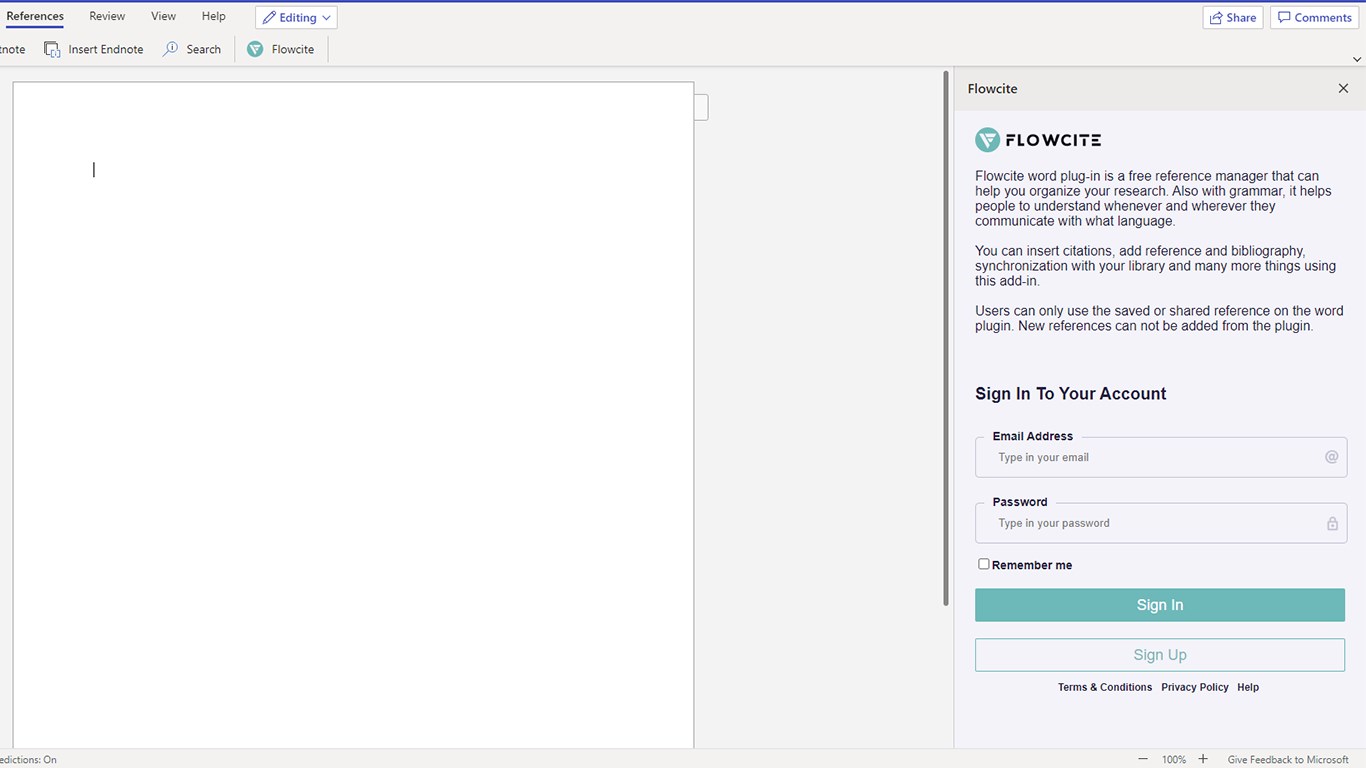Click the pencil icon on Editing button
The height and width of the screenshot is (768, 1366).
269,17
